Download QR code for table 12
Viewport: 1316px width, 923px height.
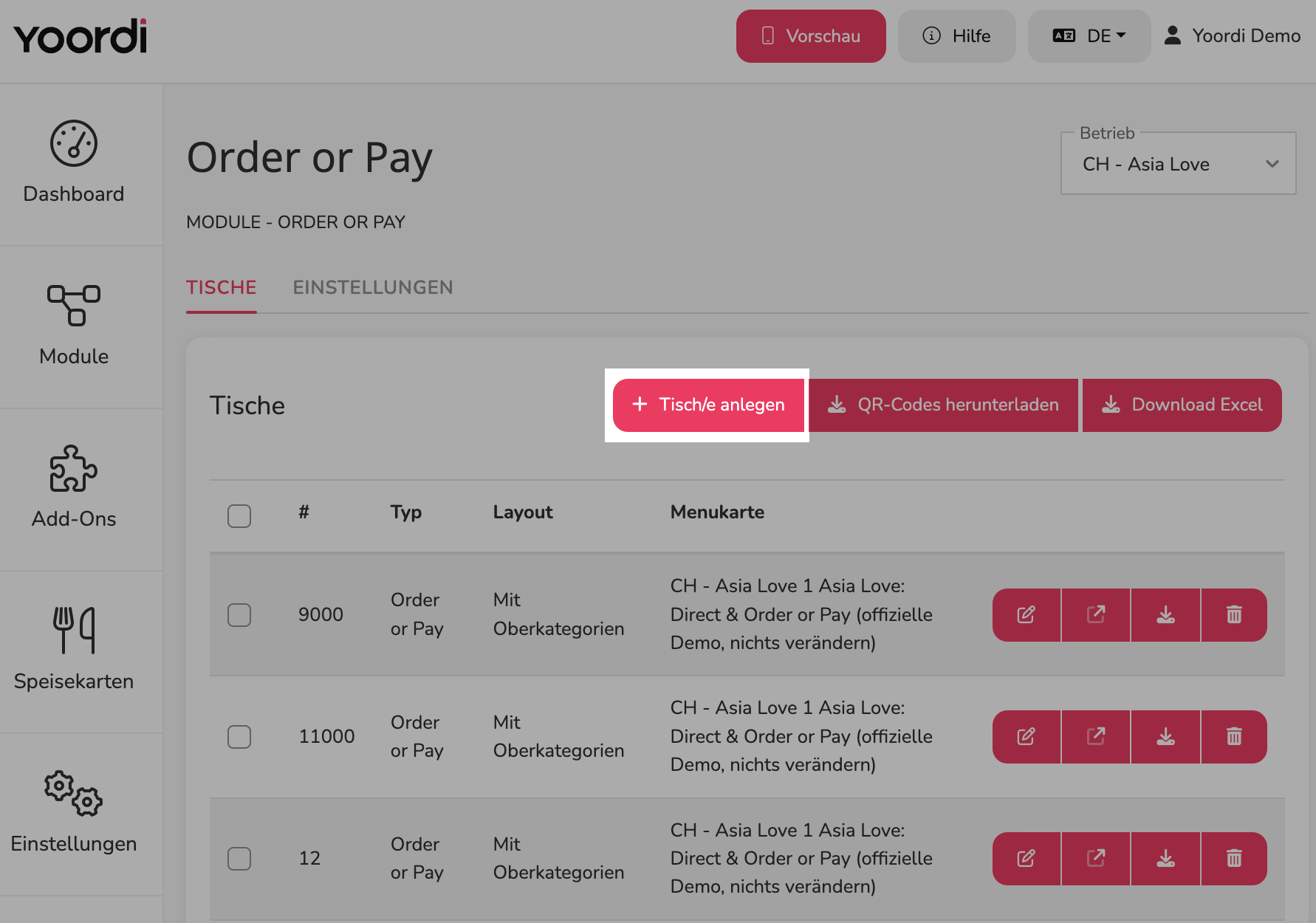tap(1165, 859)
